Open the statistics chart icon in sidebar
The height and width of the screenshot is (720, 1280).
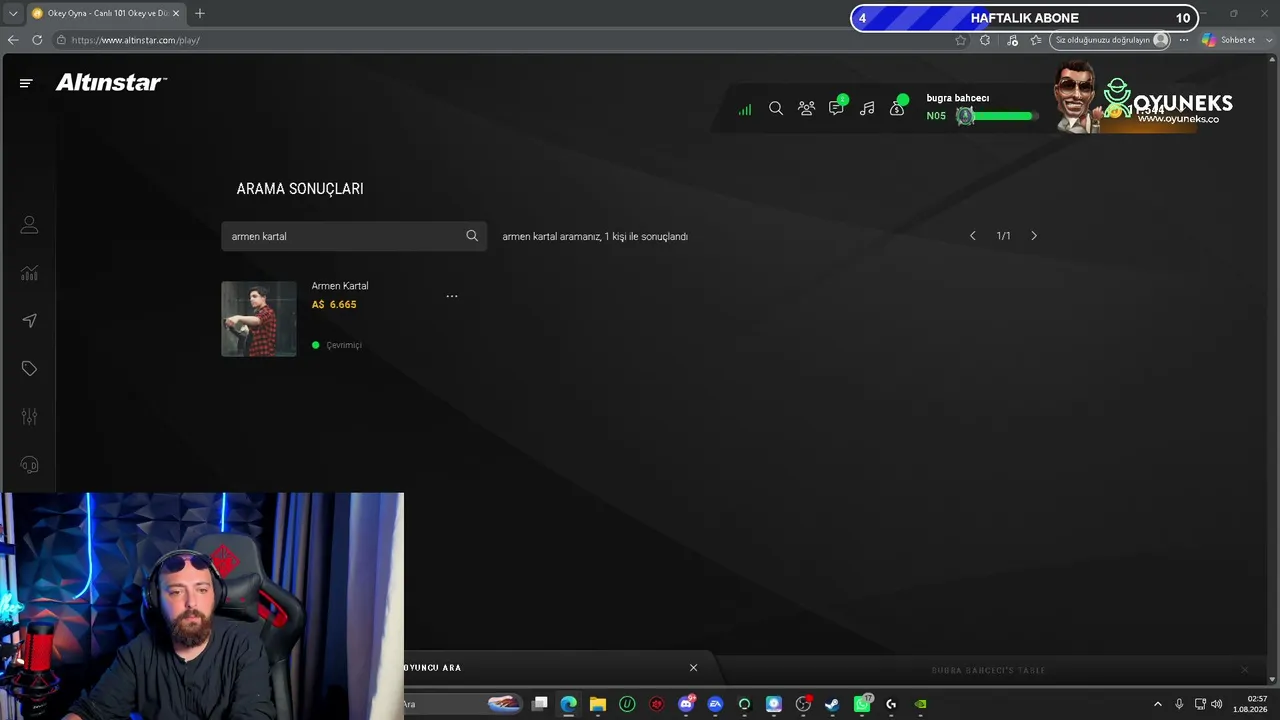point(29,273)
